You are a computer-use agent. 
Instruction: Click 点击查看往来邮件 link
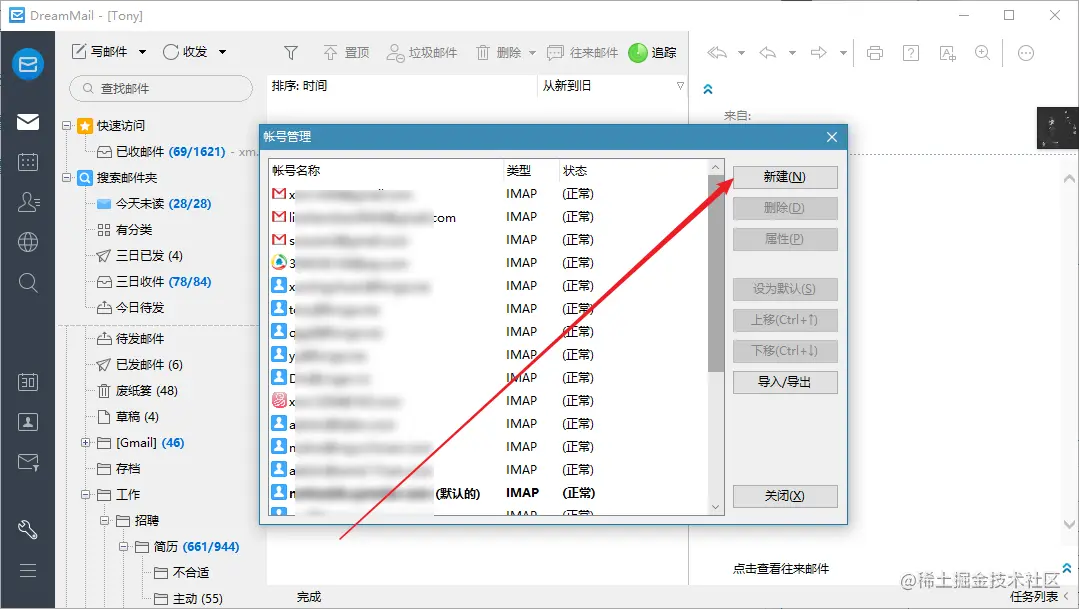[781, 568]
